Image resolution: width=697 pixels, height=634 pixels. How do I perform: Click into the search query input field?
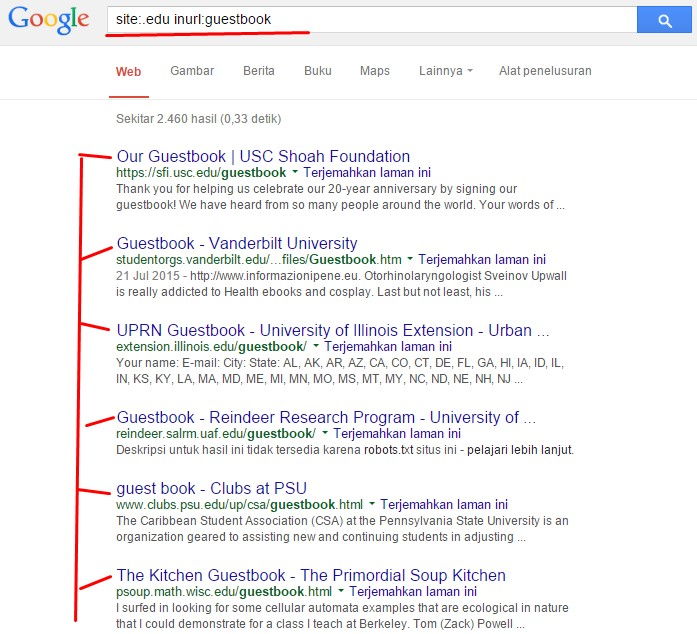coord(372,20)
